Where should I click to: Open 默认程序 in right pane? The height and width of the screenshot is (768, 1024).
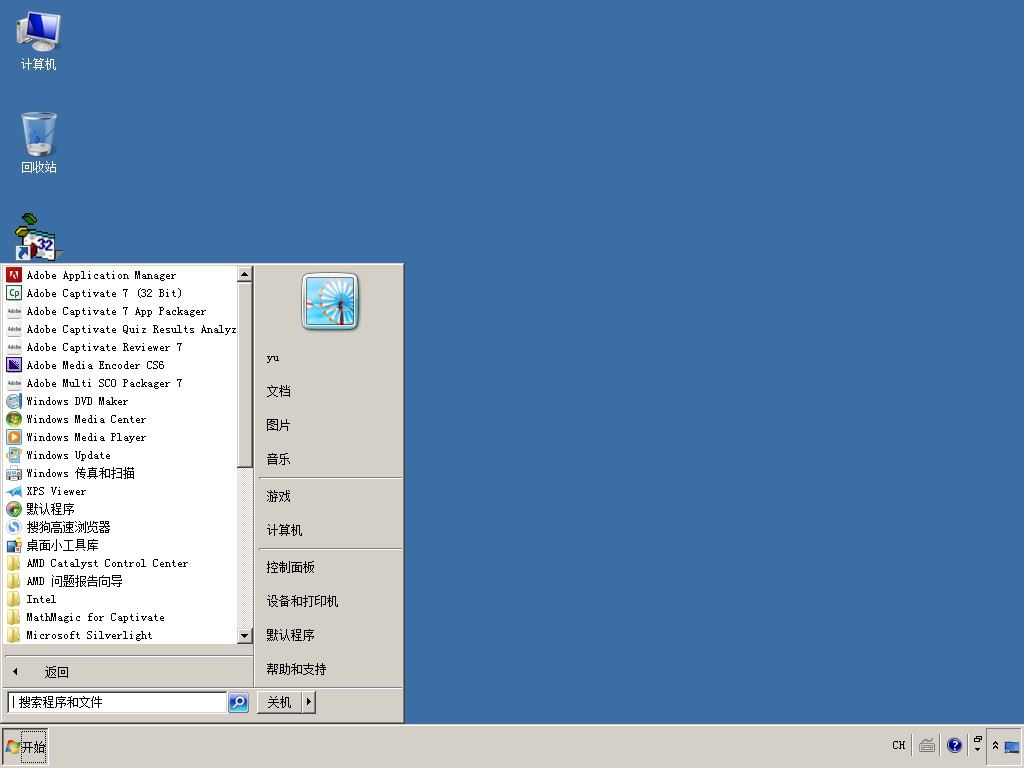[291, 635]
